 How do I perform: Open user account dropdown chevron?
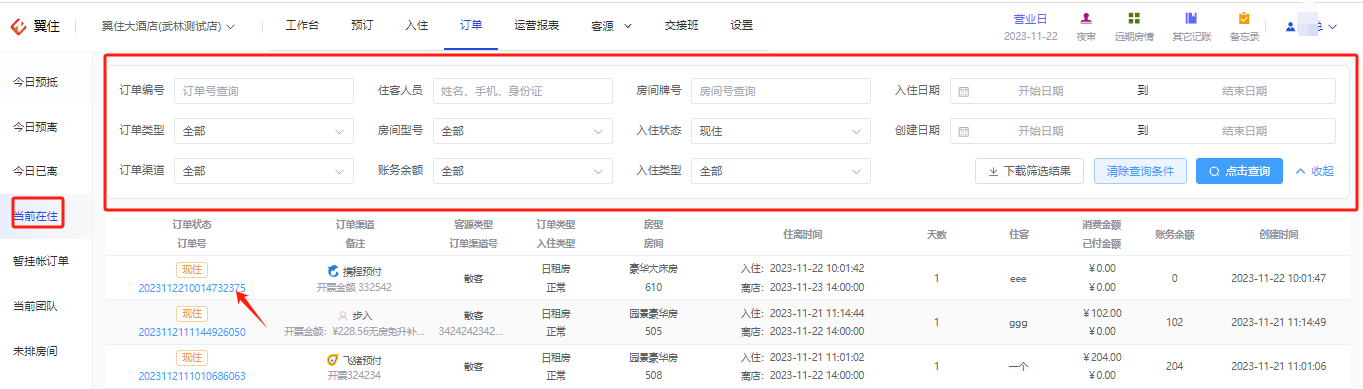pyautogui.click(x=1332, y=27)
